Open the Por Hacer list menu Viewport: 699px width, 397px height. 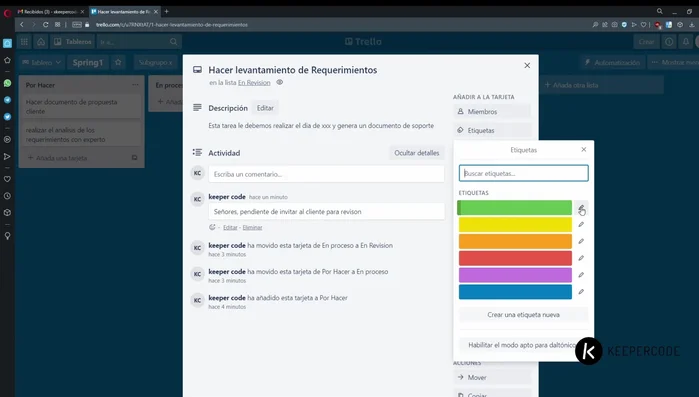click(135, 85)
